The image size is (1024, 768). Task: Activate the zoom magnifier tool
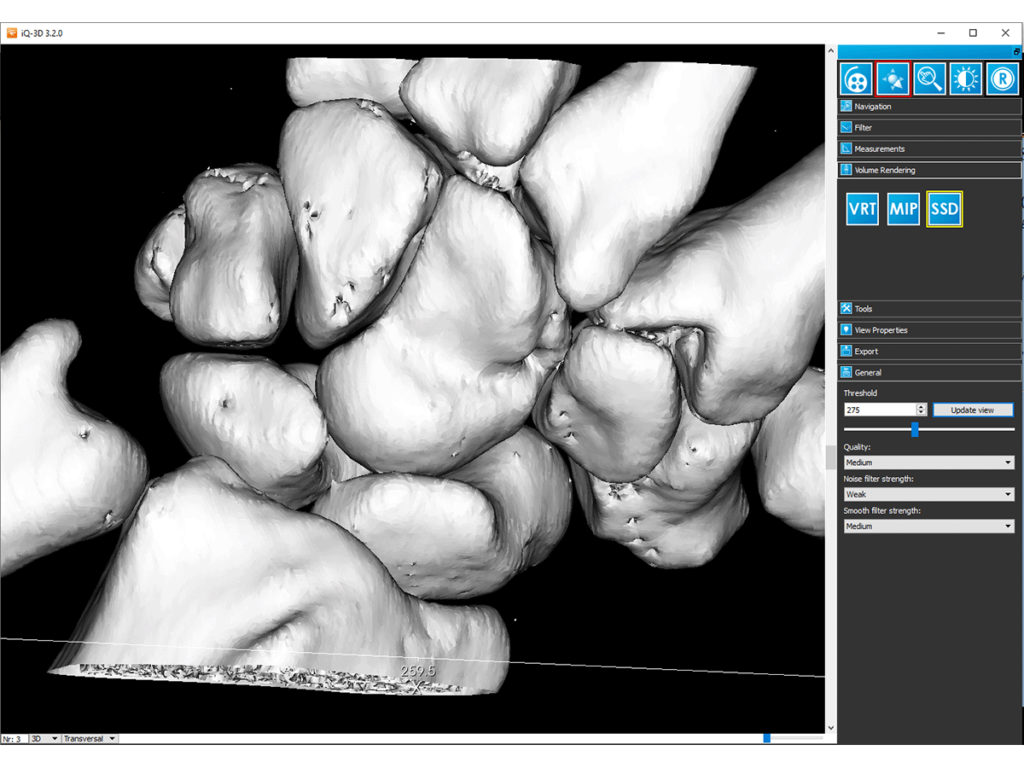[x=929, y=79]
